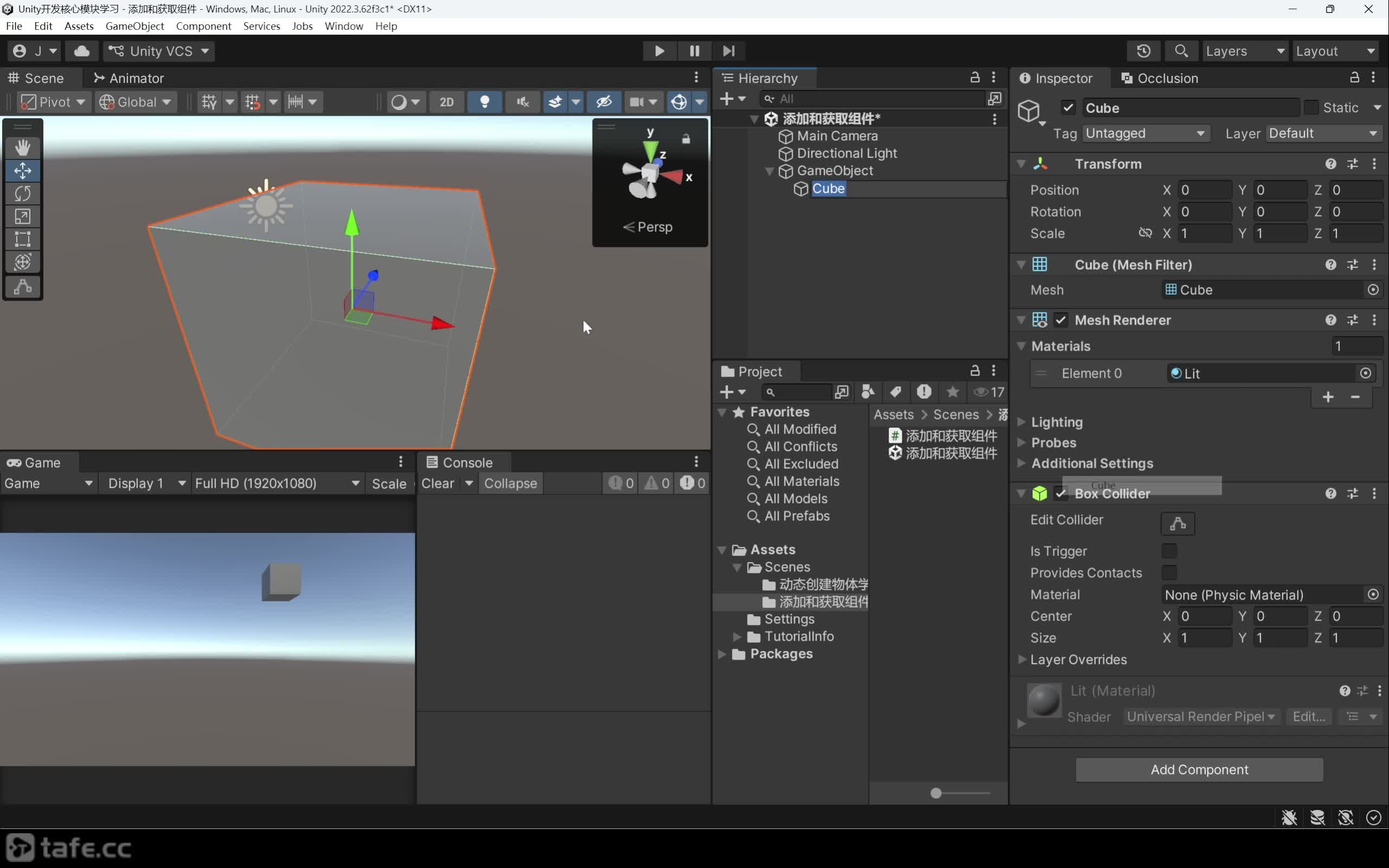Toggle Console Collapse button
1389x868 pixels.
coord(510,483)
